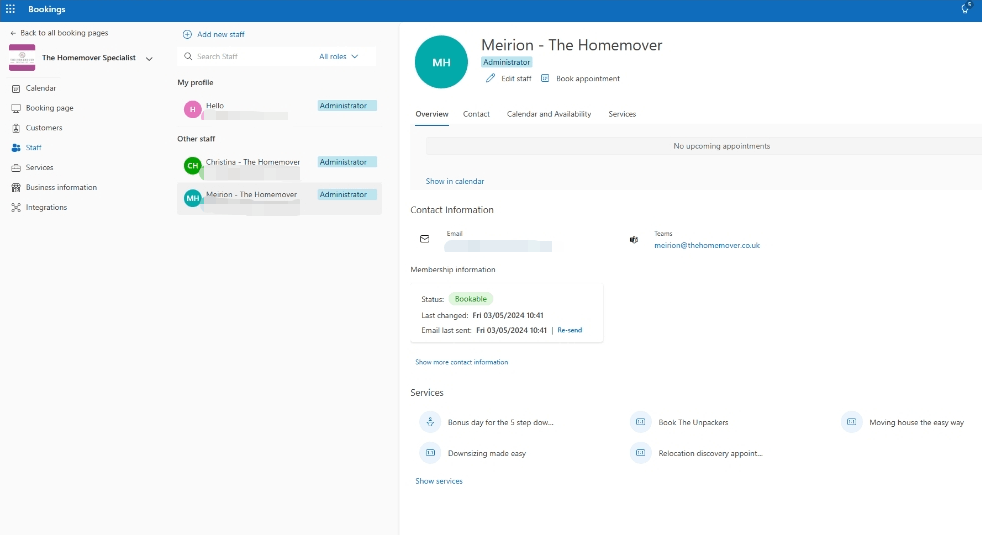
Task: Switch to the Contact tab
Action: [476, 114]
